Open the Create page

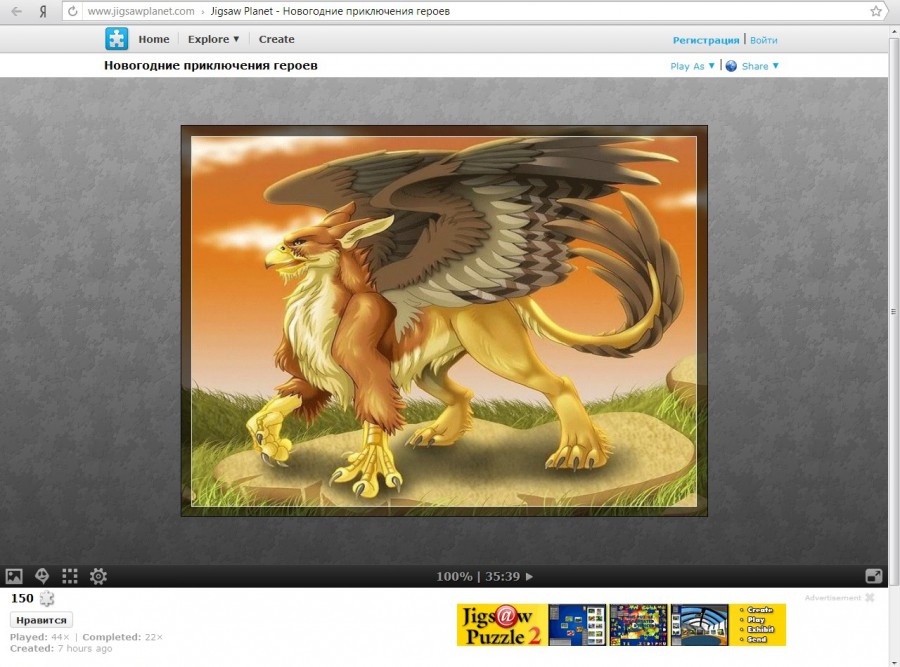point(276,39)
